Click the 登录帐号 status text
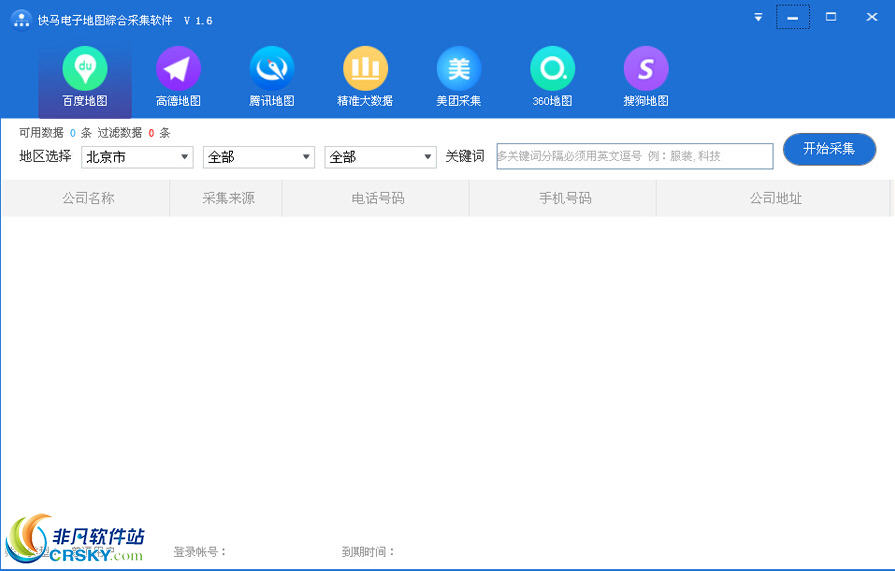 click(x=200, y=552)
